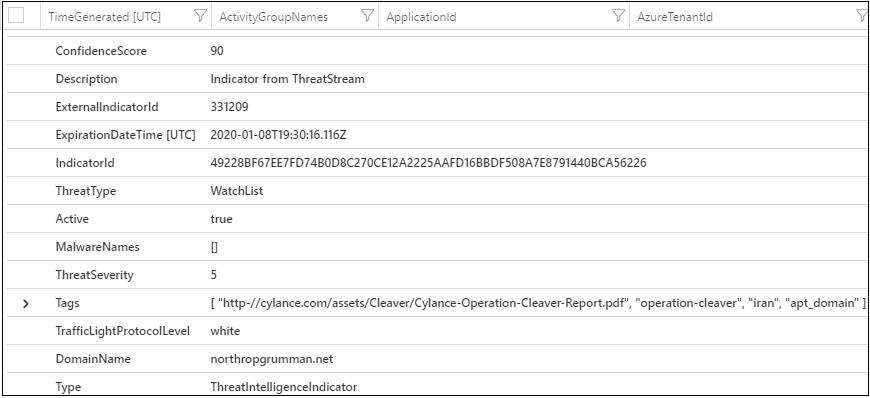The height and width of the screenshot is (398, 870).
Task: Select northropgrumman.net domain value
Action: (272, 359)
